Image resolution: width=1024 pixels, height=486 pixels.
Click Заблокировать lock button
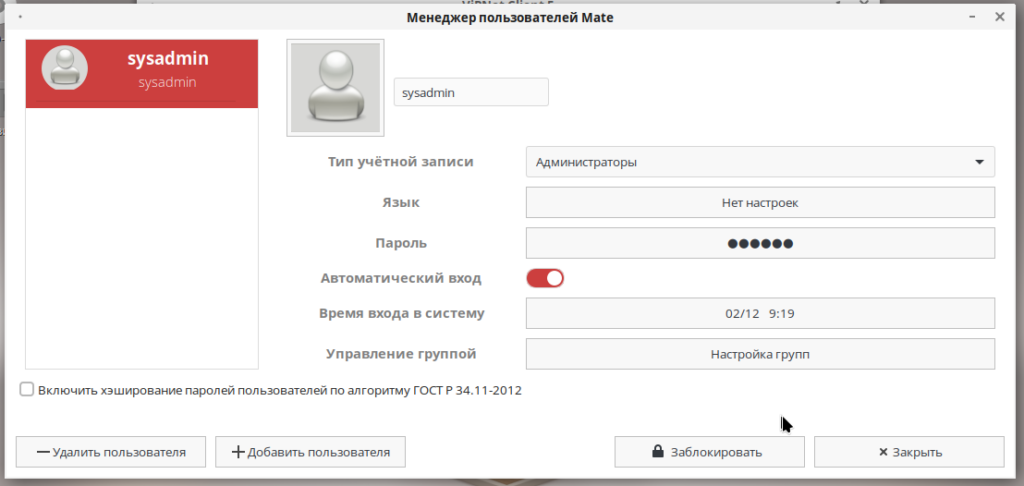709,452
